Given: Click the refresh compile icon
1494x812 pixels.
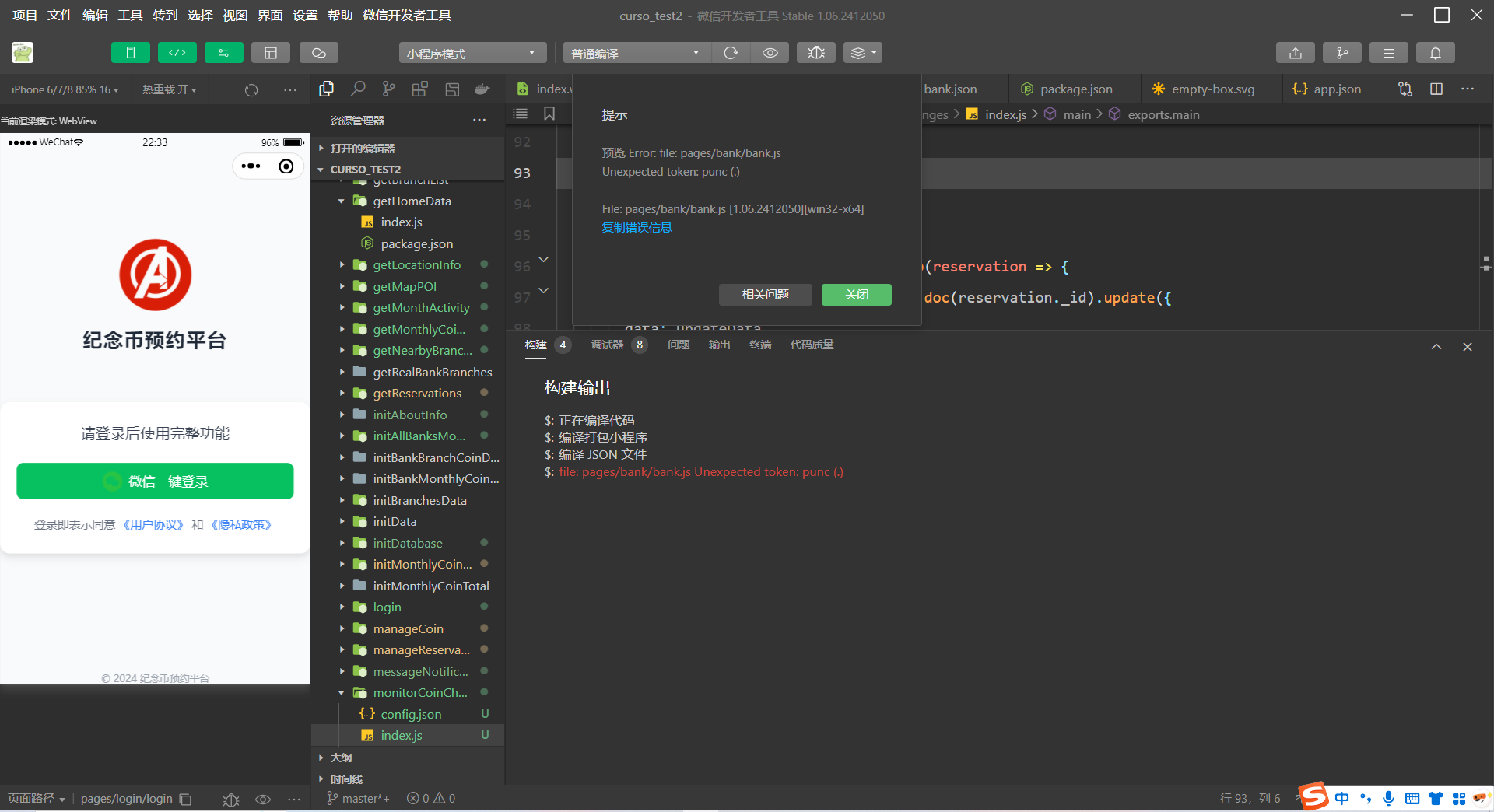Looking at the screenshot, I should click(731, 53).
